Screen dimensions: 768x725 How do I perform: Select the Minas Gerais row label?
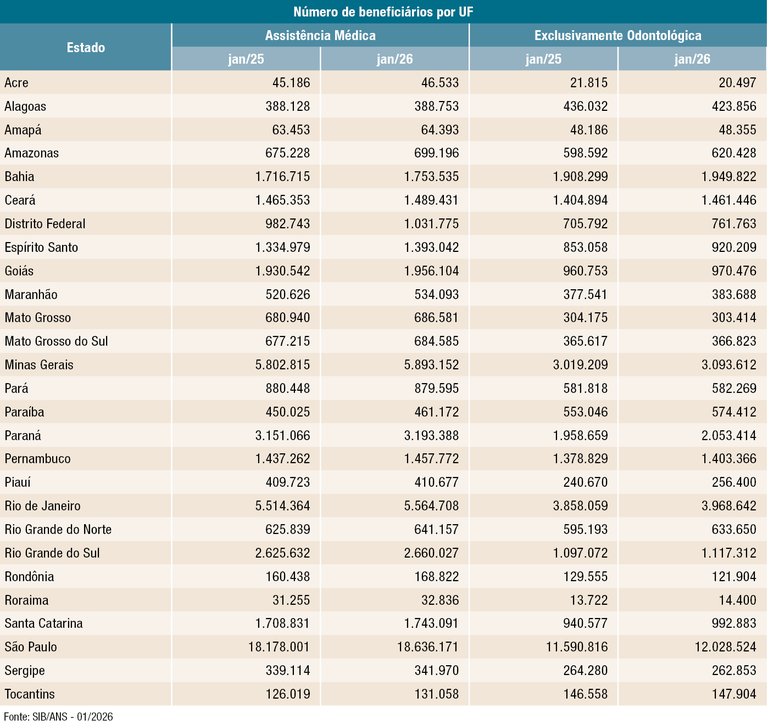[39, 365]
